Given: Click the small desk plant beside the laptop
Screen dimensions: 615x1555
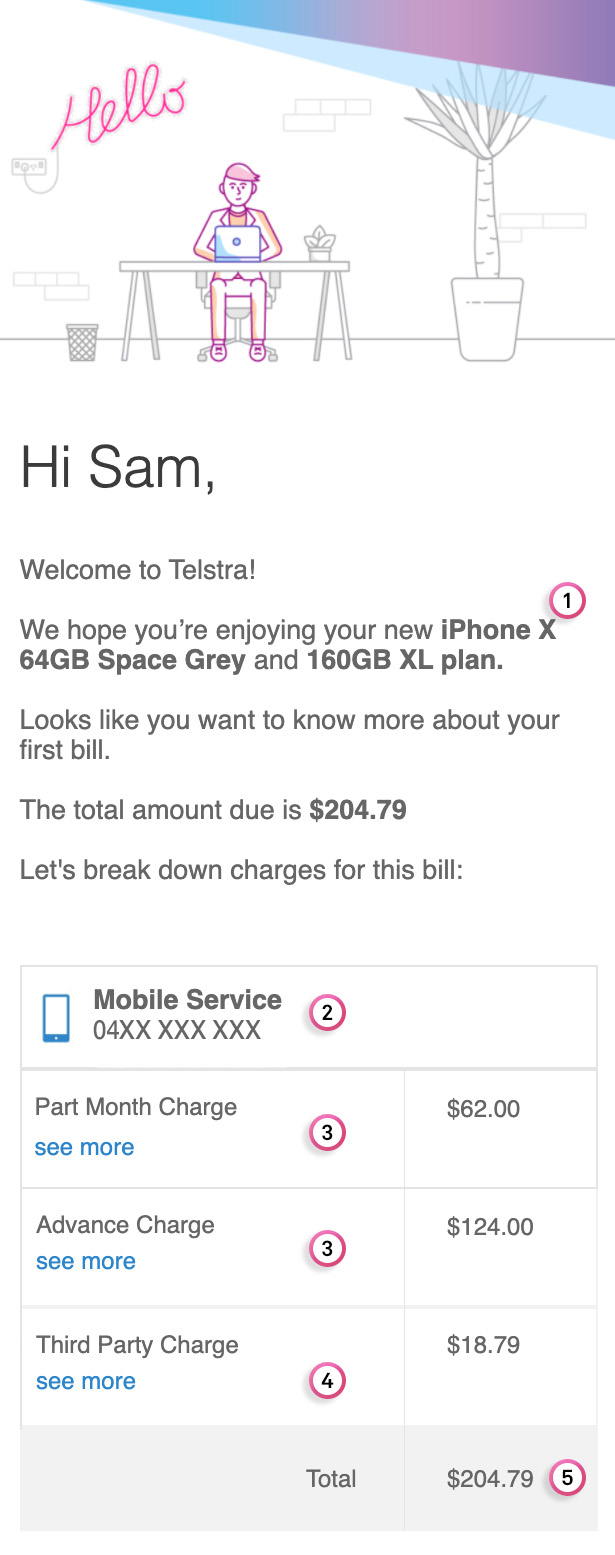Looking at the screenshot, I should (318, 241).
